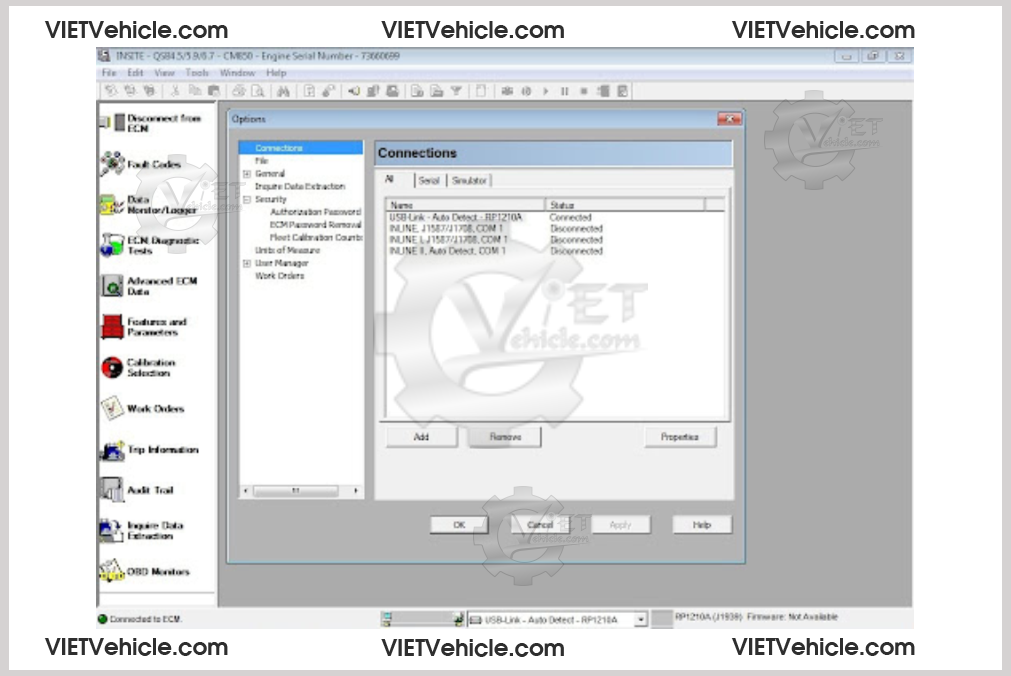Open Advanced ECM Data
This screenshot has width=1011, height=676.
coord(112,286)
